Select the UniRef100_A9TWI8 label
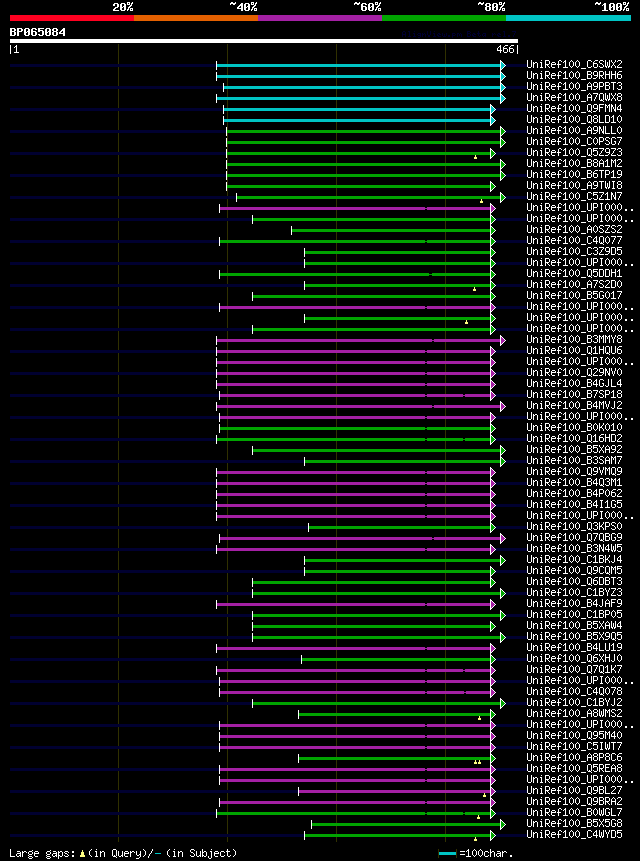This screenshot has height=861, width=640. click(x=574, y=186)
